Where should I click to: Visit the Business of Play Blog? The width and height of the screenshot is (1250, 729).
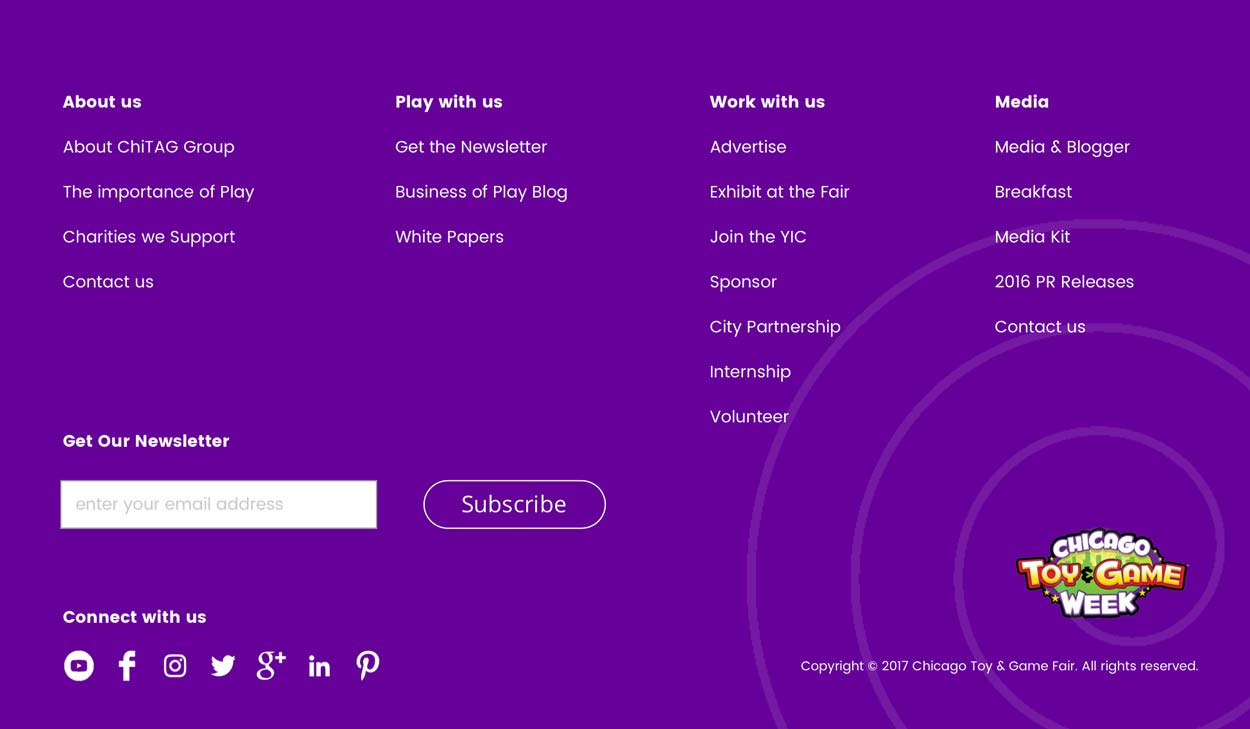point(481,192)
